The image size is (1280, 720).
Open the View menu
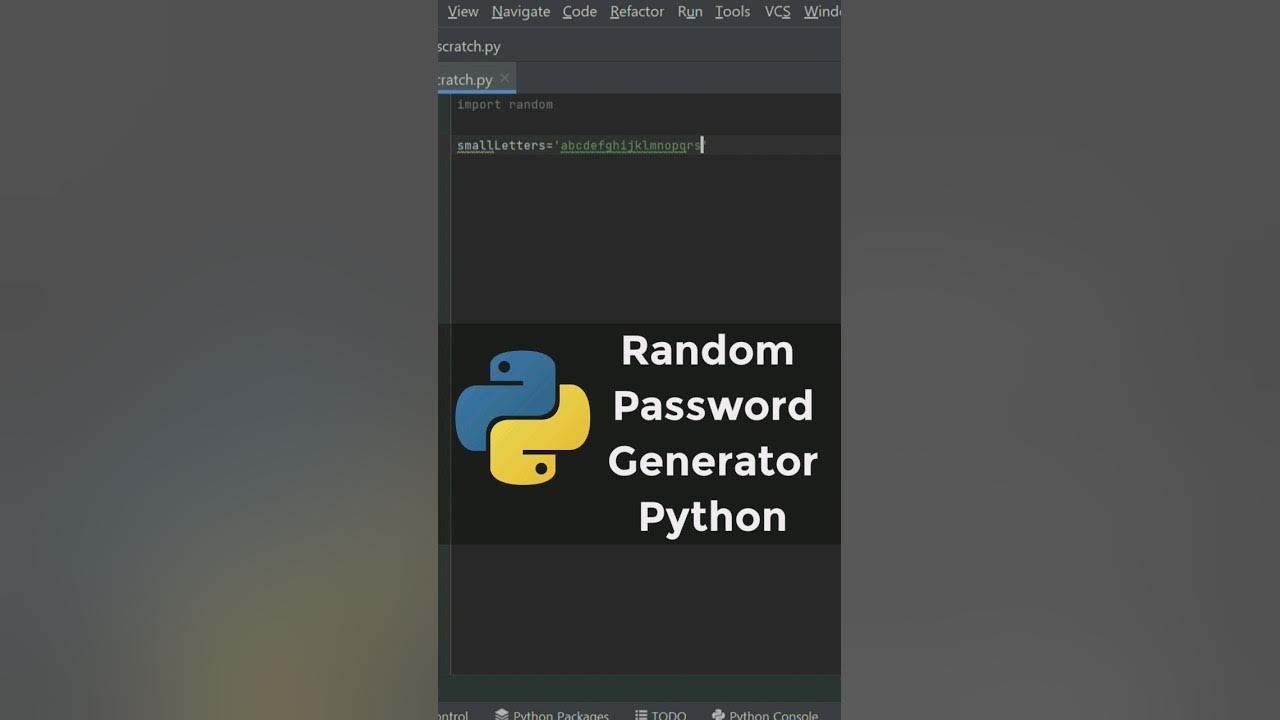(462, 12)
